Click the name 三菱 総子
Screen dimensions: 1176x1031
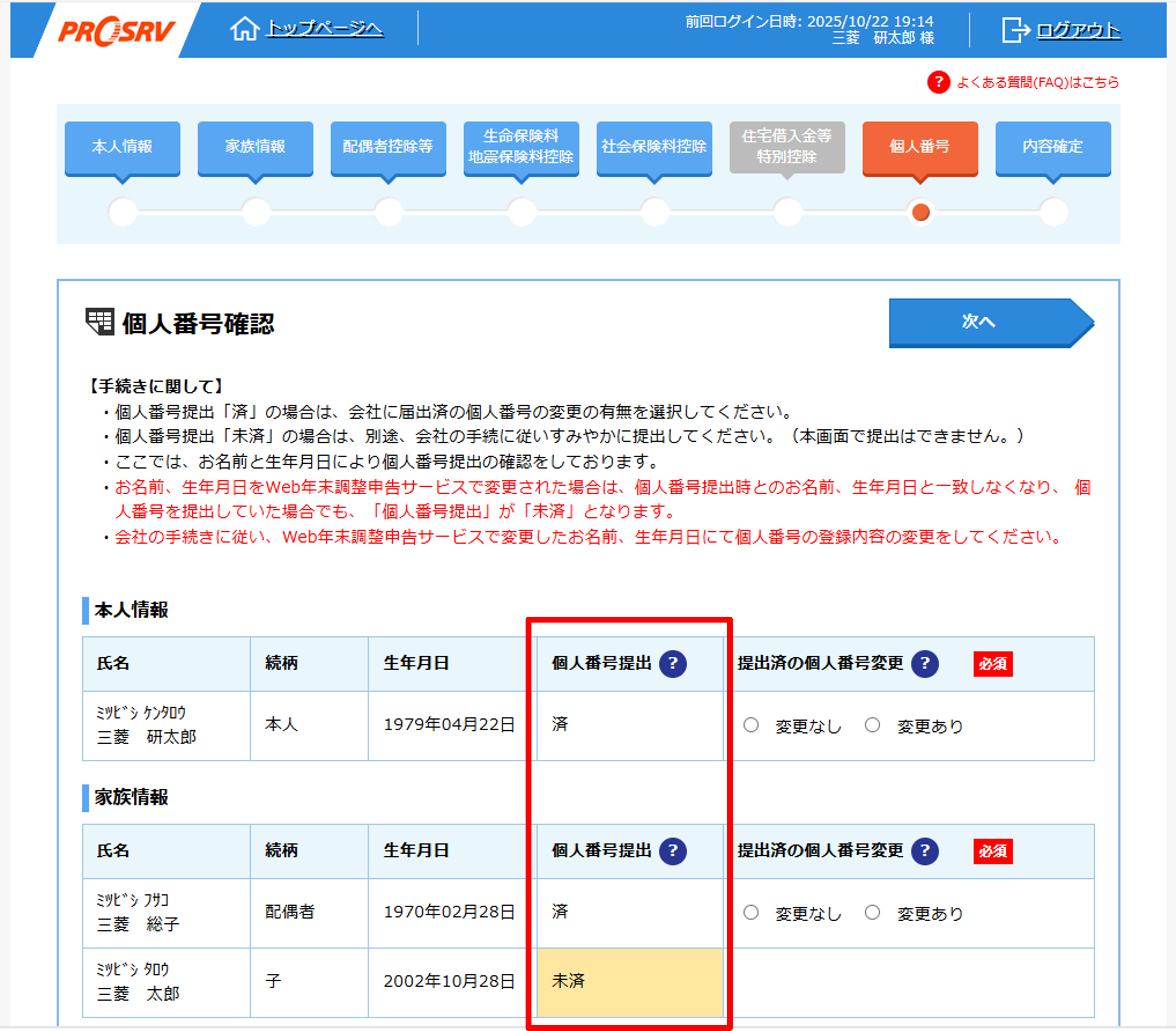click(138, 925)
